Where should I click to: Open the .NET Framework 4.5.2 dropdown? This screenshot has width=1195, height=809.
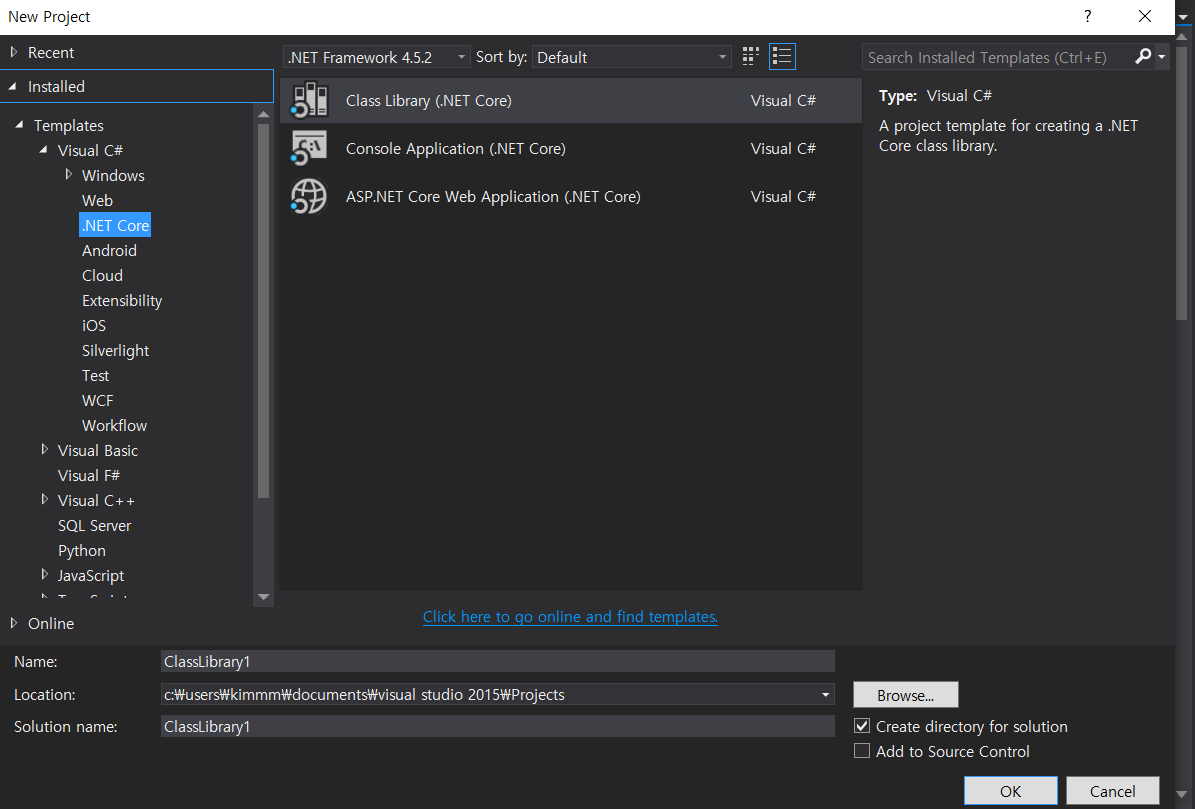pyautogui.click(x=376, y=57)
